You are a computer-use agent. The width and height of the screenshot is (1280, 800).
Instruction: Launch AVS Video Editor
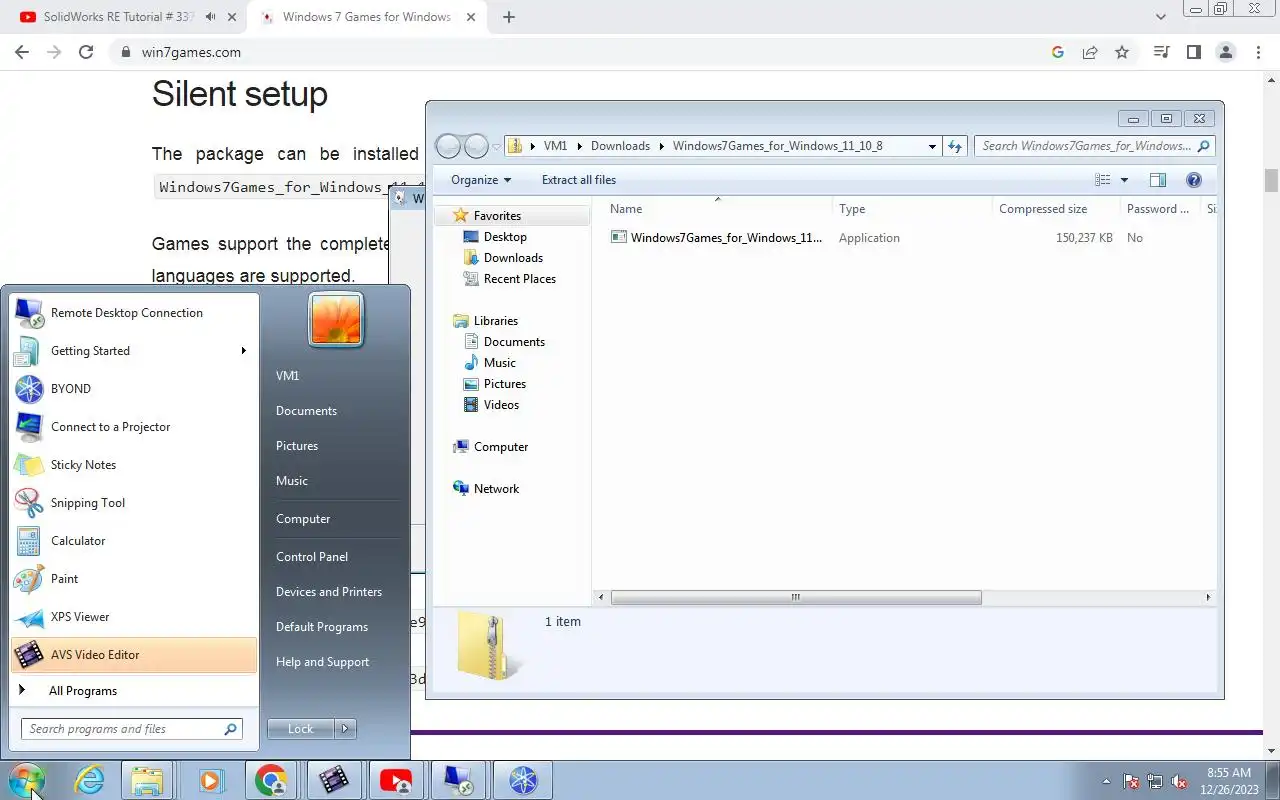pyautogui.click(x=134, y=655)
